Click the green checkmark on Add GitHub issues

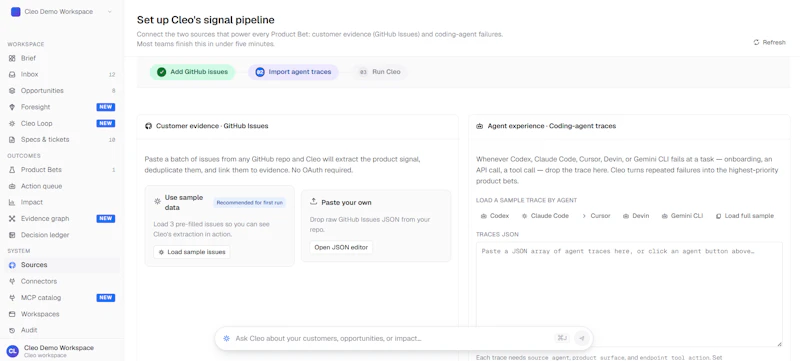point(161,72)
